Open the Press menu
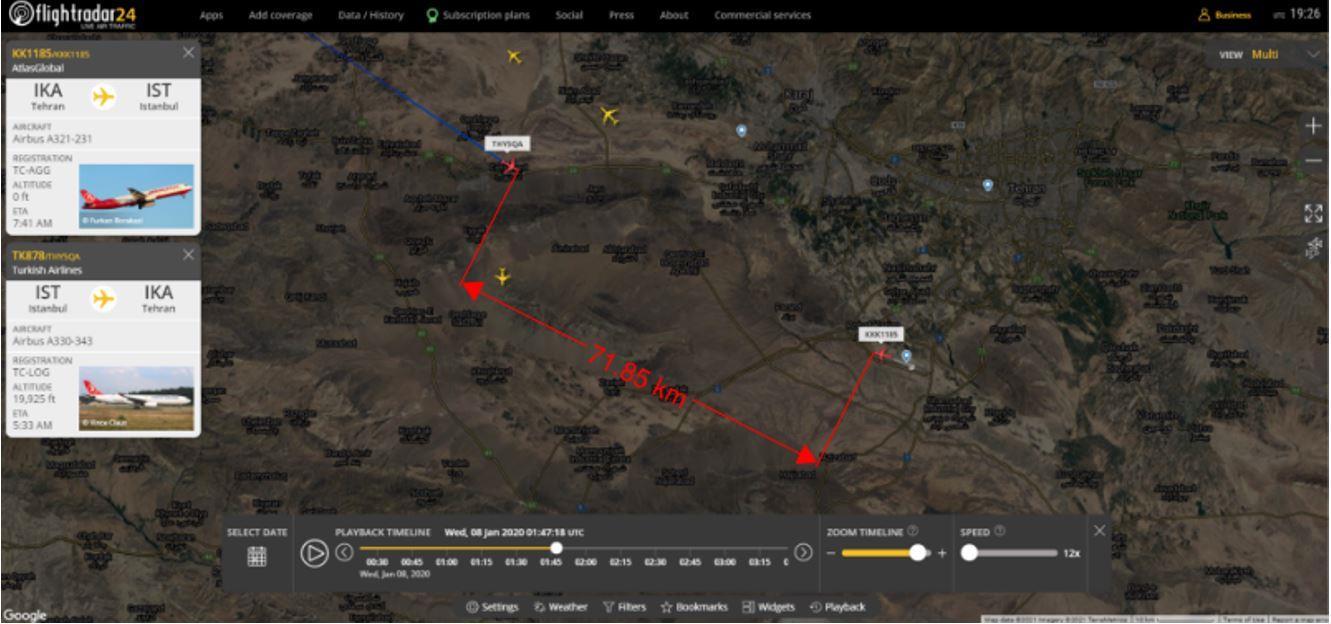Screen dimensions: 1331x624 (621, 15)
